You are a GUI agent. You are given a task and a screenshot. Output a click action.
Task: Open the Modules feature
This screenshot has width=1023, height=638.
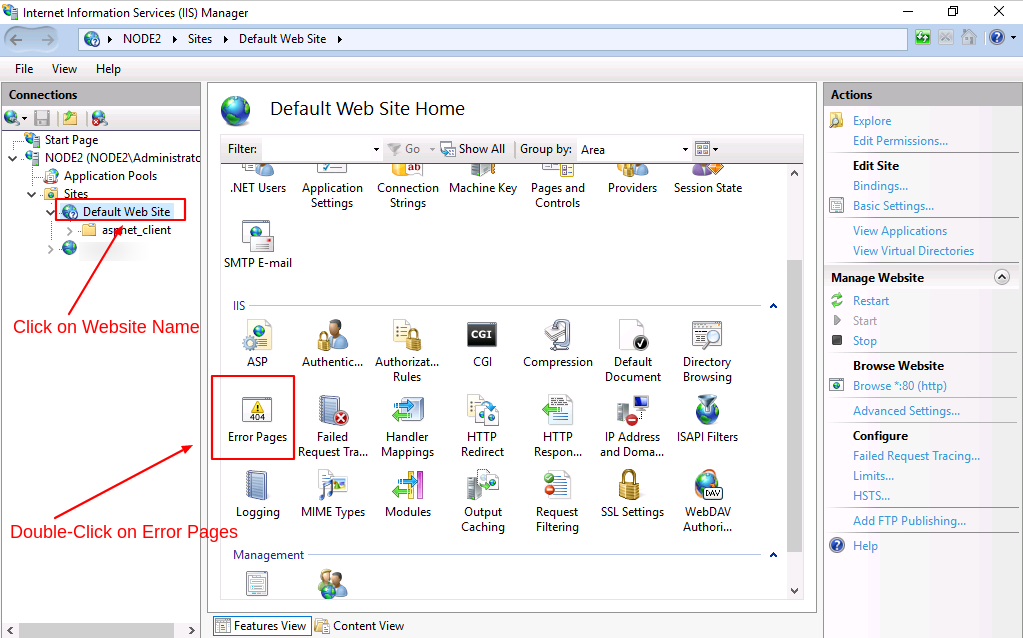408,494
